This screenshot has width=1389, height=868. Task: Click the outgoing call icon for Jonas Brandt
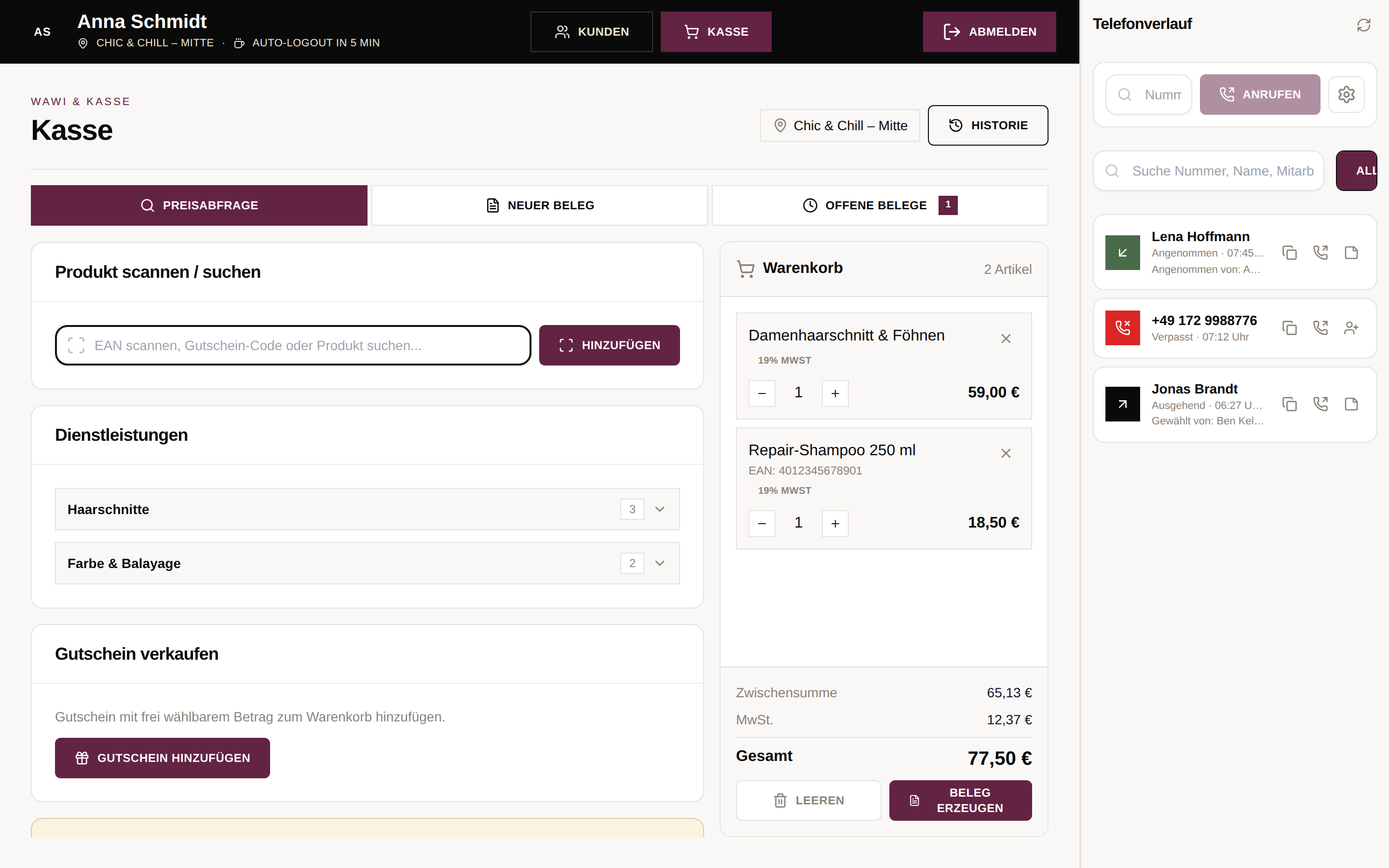pos(1122,404)
